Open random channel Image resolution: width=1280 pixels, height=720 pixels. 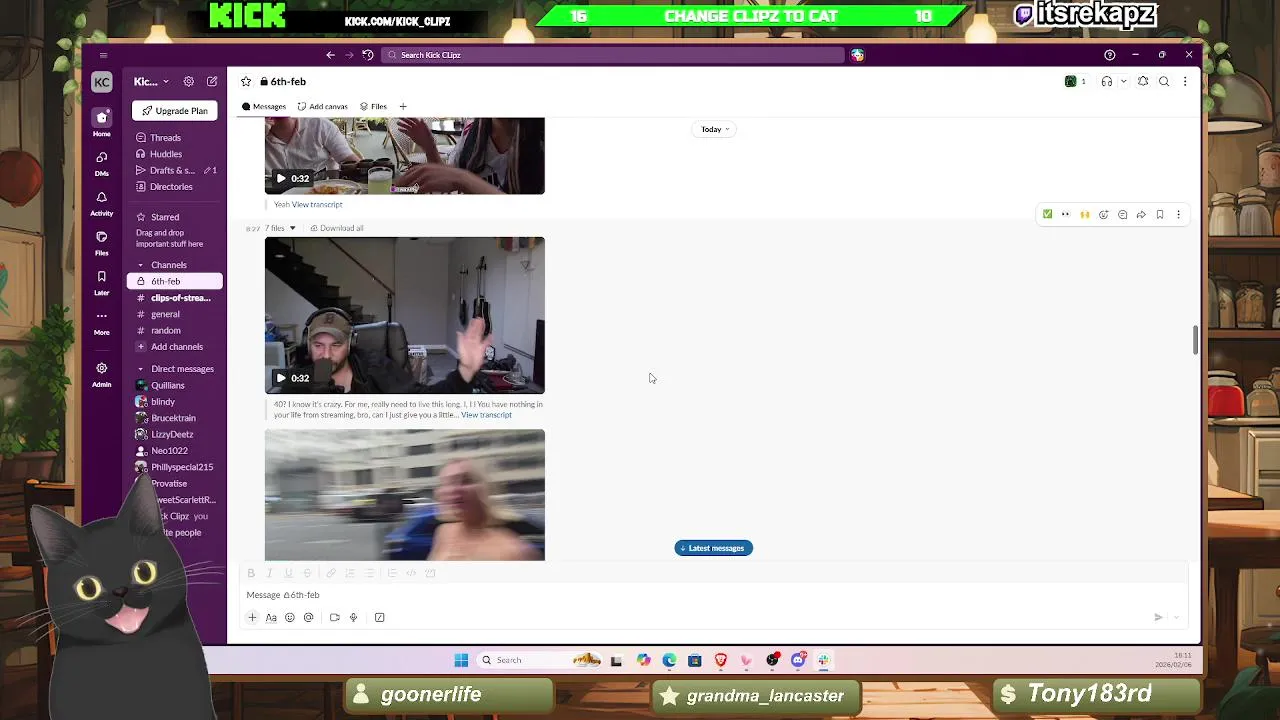(166, 330)
